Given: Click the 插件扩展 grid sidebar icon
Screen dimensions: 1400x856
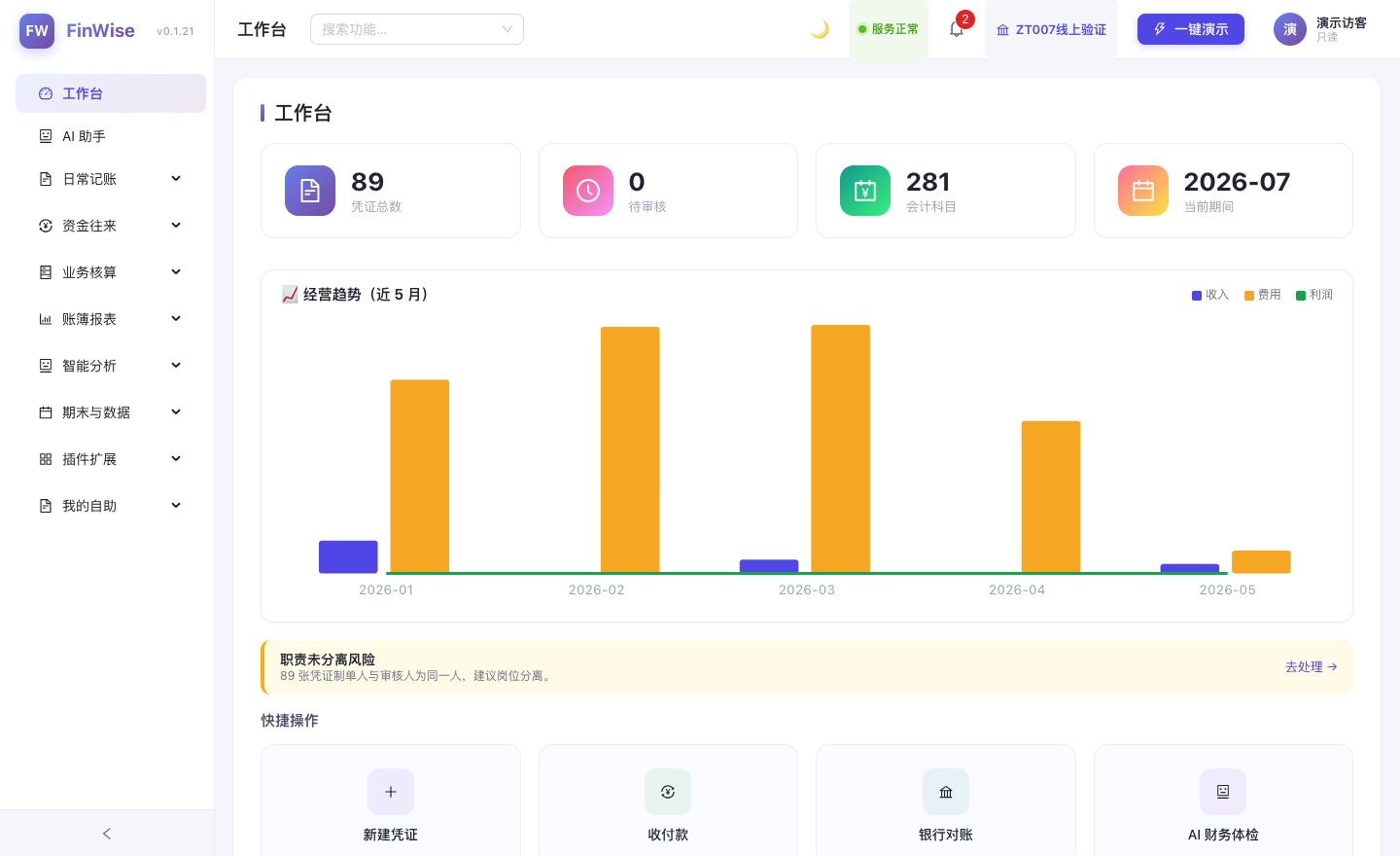Looking at the screenshot, I should tap(46, 459).
